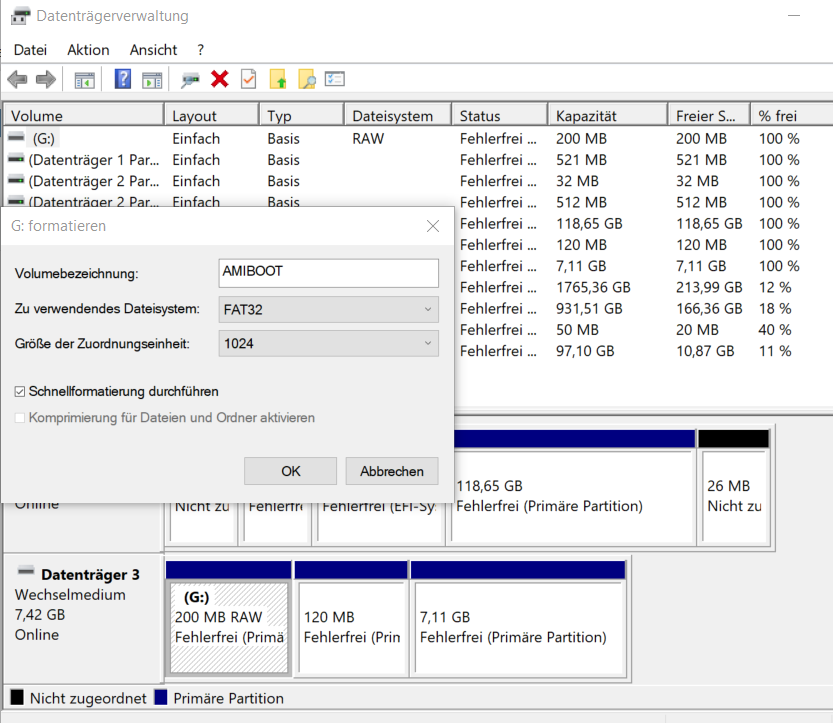Click the checklist settings icon in toolbar
Screen dimensions: 833x723
click(335, 80)
